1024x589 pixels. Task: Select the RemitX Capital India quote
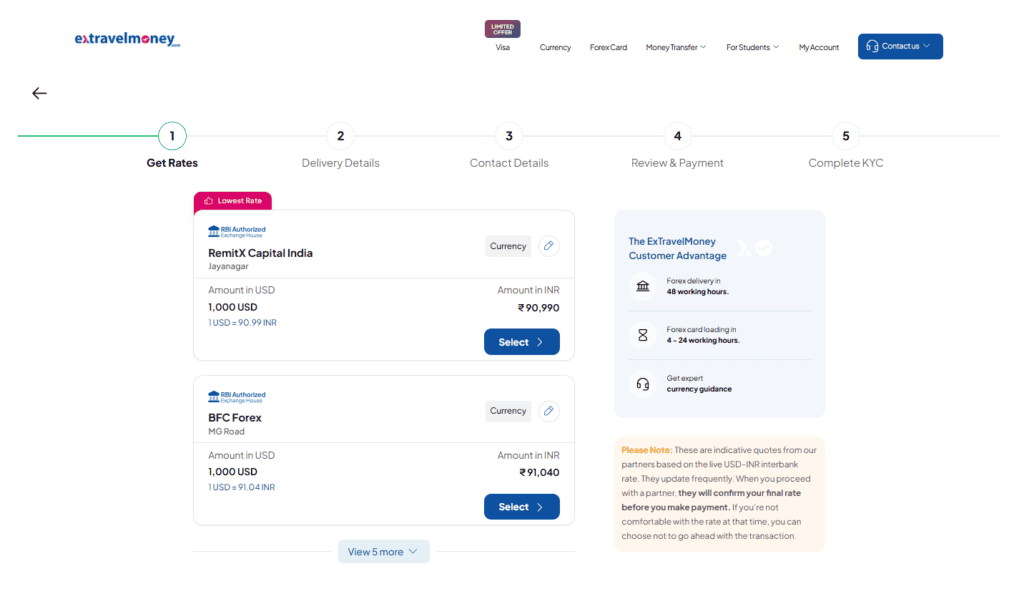click(521, 341)
